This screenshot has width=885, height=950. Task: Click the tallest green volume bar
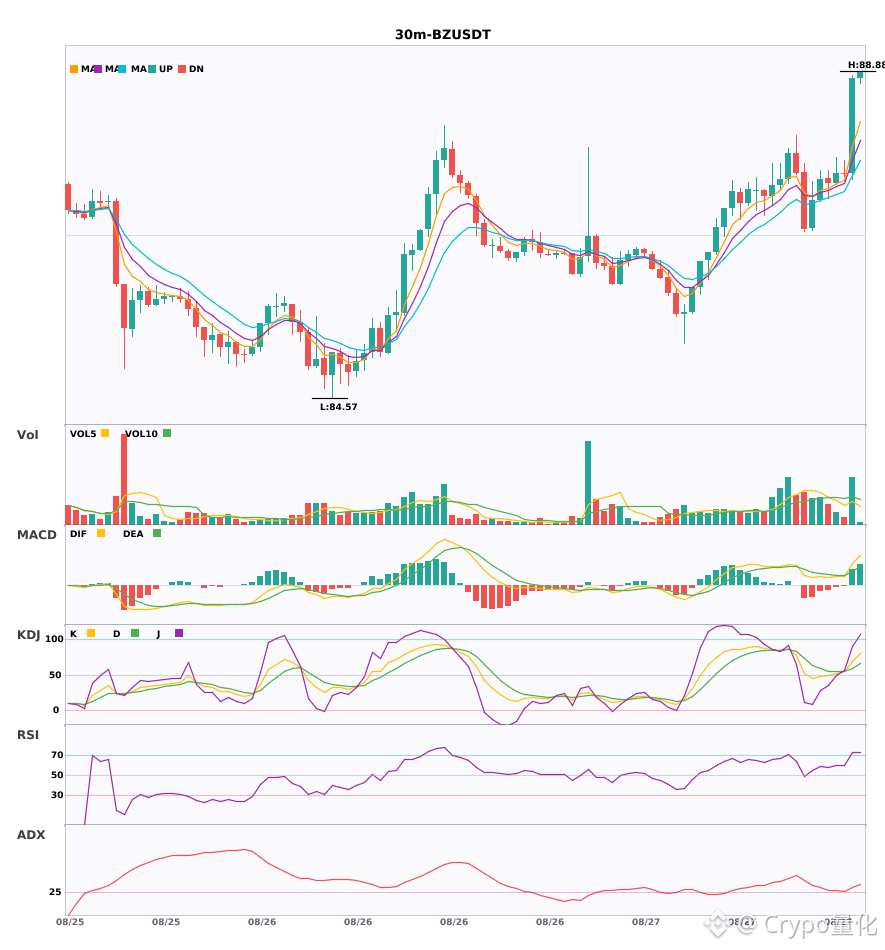point(588,483)
